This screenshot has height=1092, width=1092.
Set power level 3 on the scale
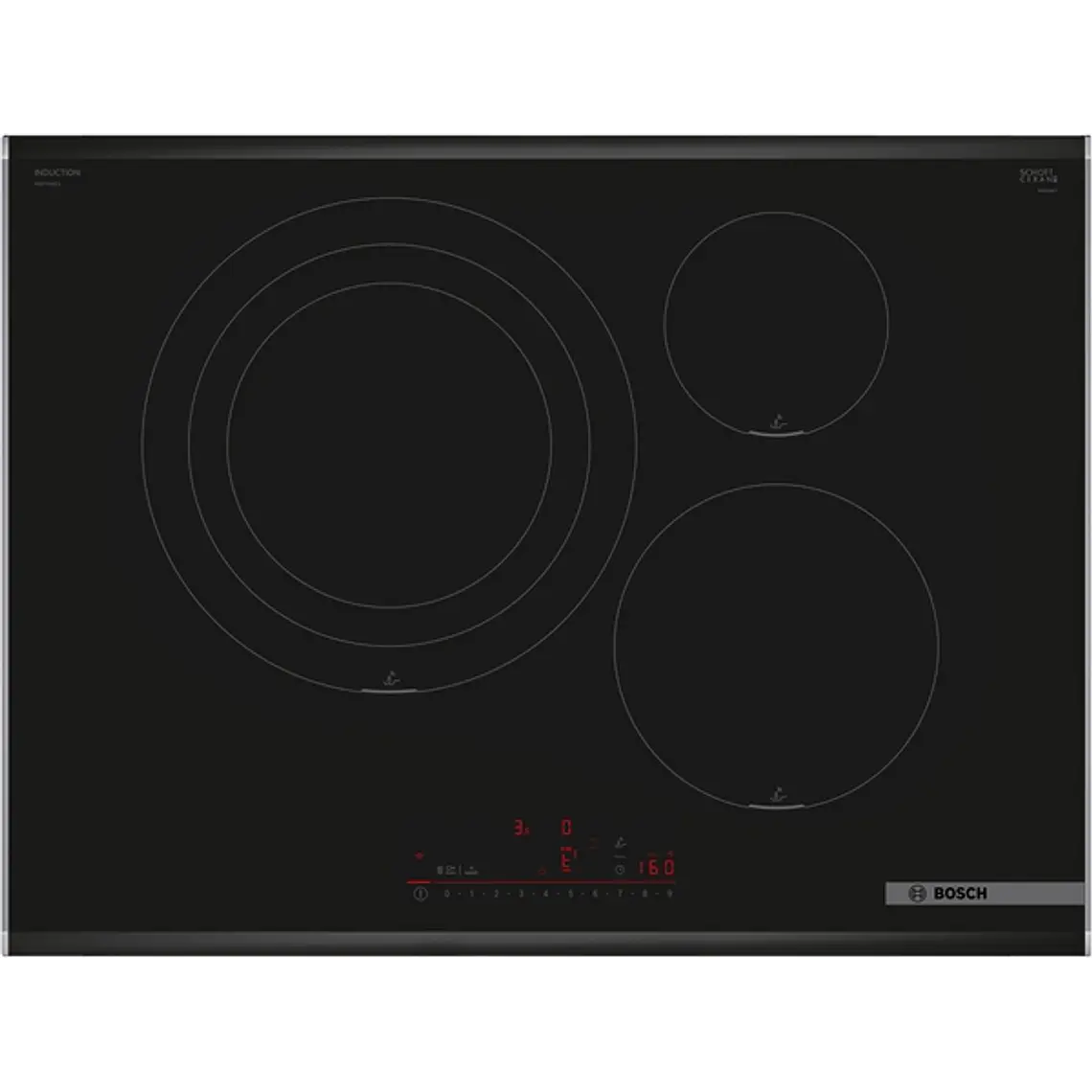pyautogui.click(x=522, y=894)
